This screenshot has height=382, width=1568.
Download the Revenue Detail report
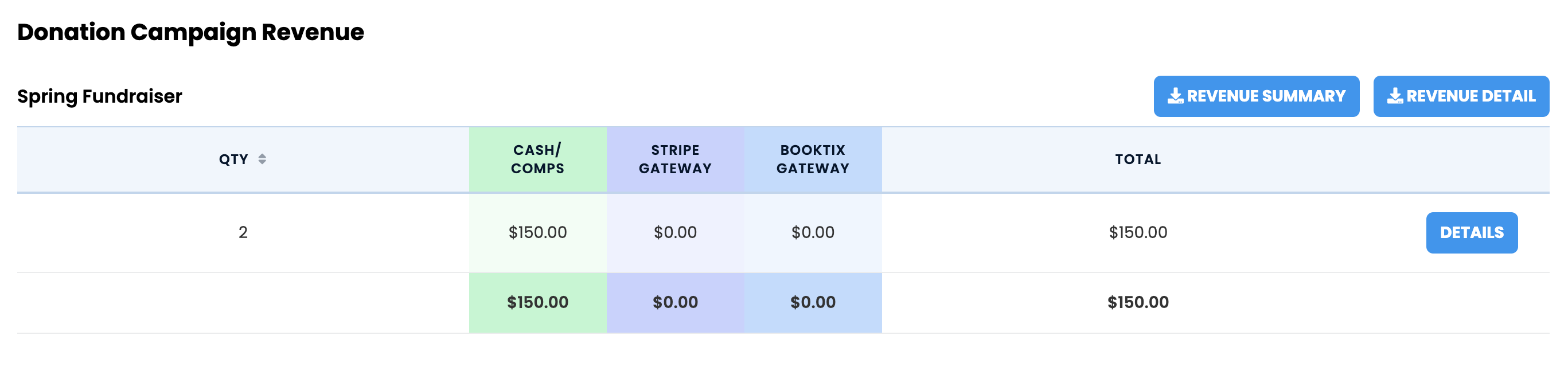1461,96
